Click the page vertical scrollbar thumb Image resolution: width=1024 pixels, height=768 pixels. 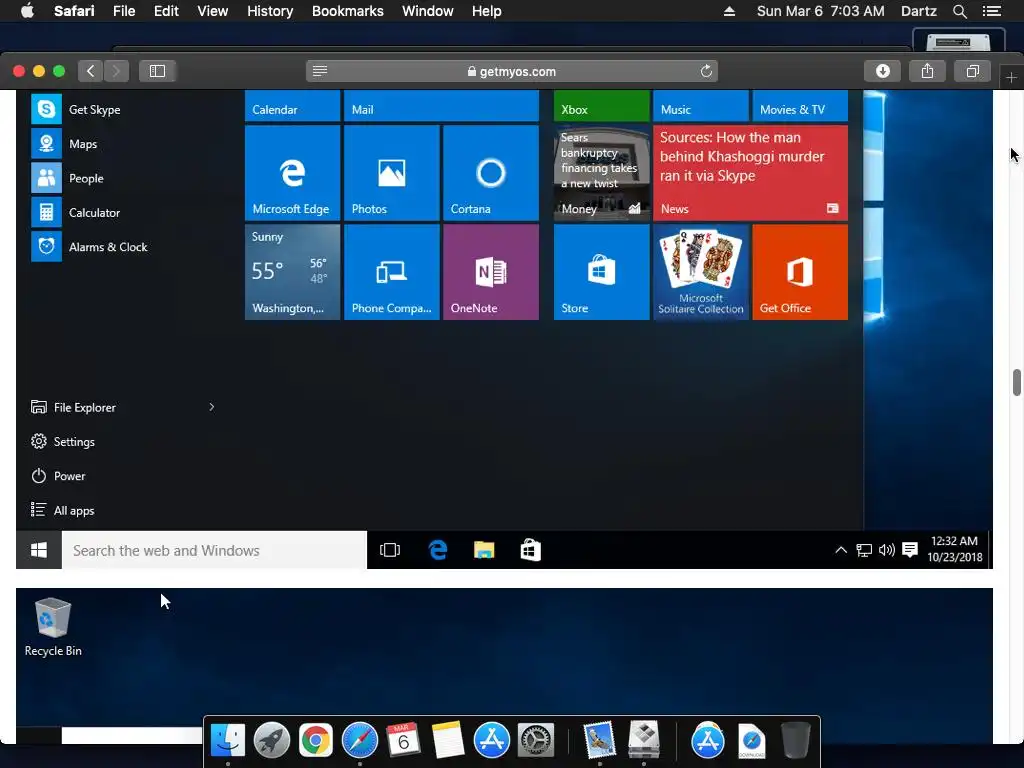click(1016, 382)
